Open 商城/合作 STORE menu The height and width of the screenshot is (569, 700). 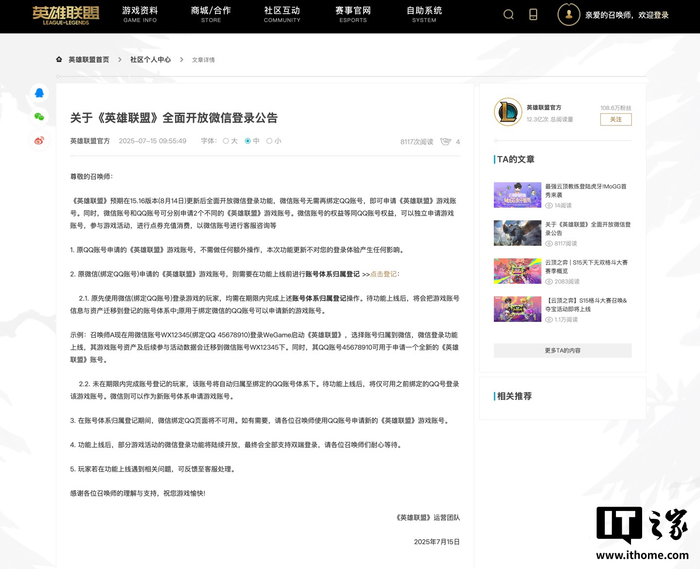coord(211,14)
